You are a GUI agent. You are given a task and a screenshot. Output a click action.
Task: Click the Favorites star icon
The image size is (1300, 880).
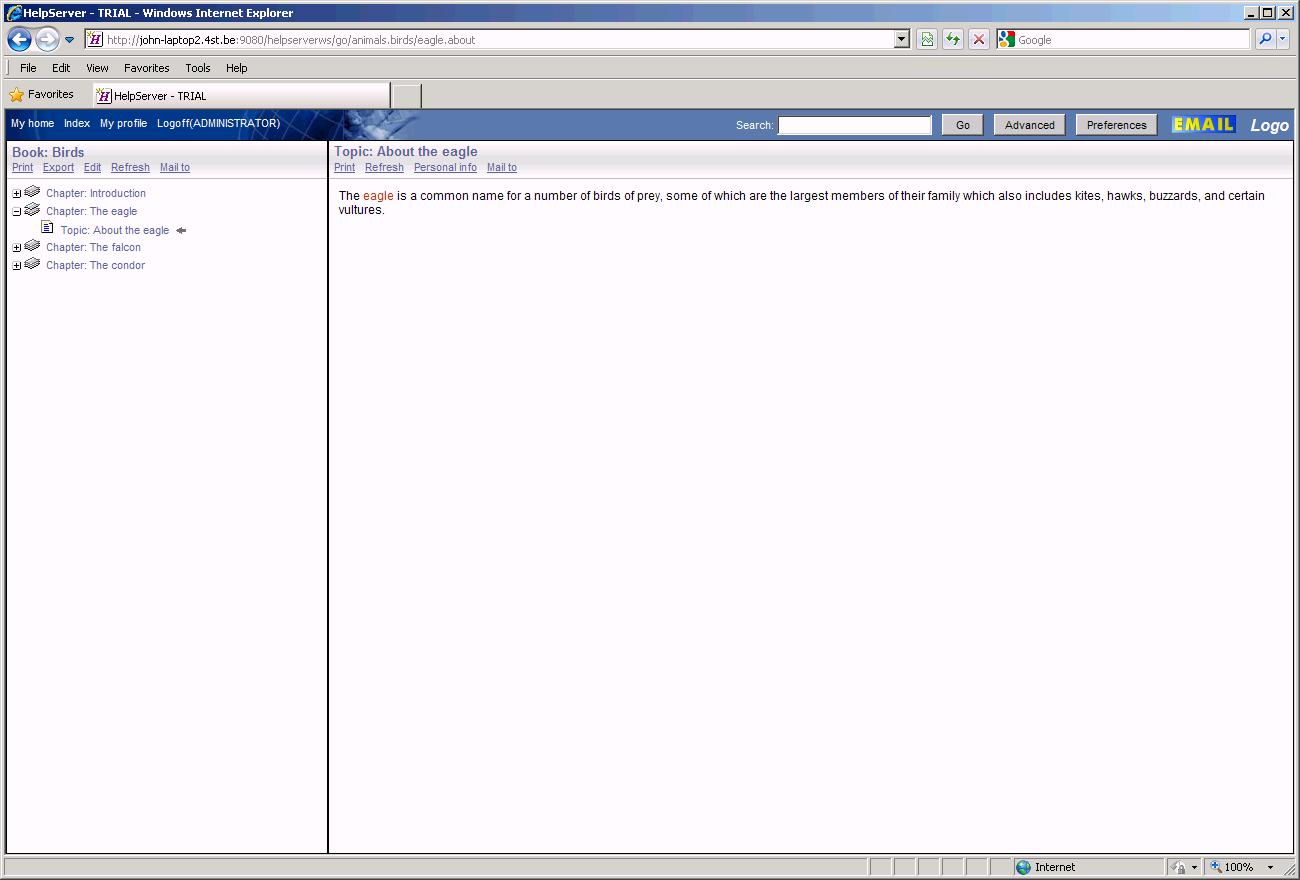point(16,95)
